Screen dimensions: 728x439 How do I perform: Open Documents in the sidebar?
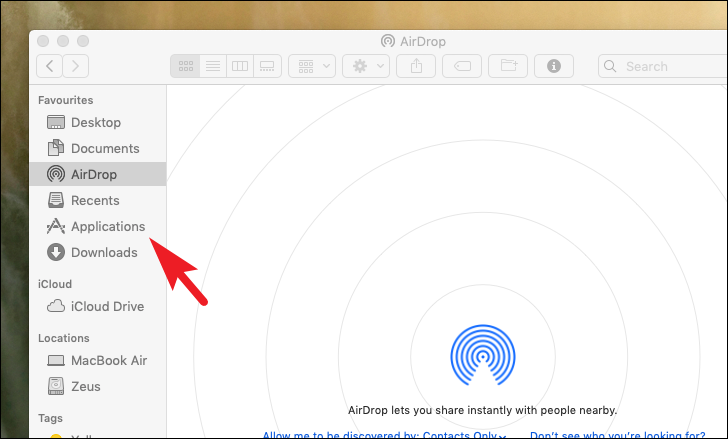click(98, 148)
